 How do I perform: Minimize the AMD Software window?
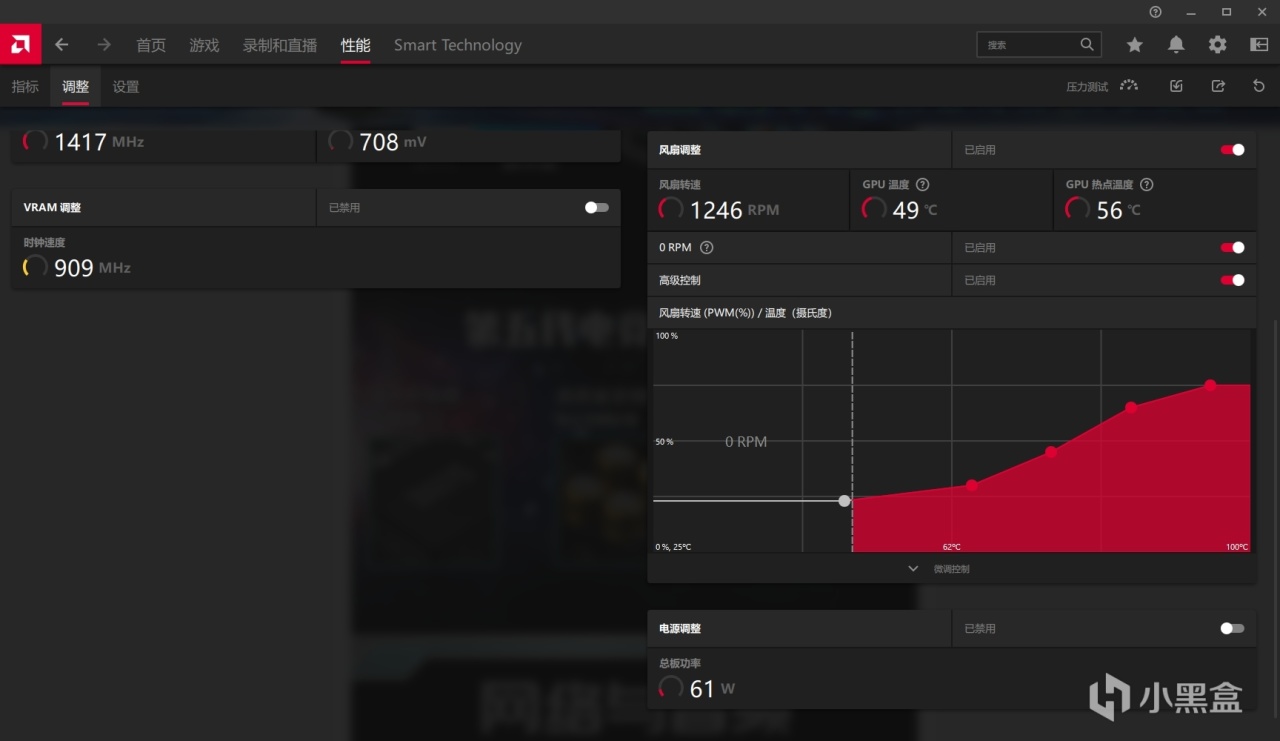click(x=1191, y=12)
